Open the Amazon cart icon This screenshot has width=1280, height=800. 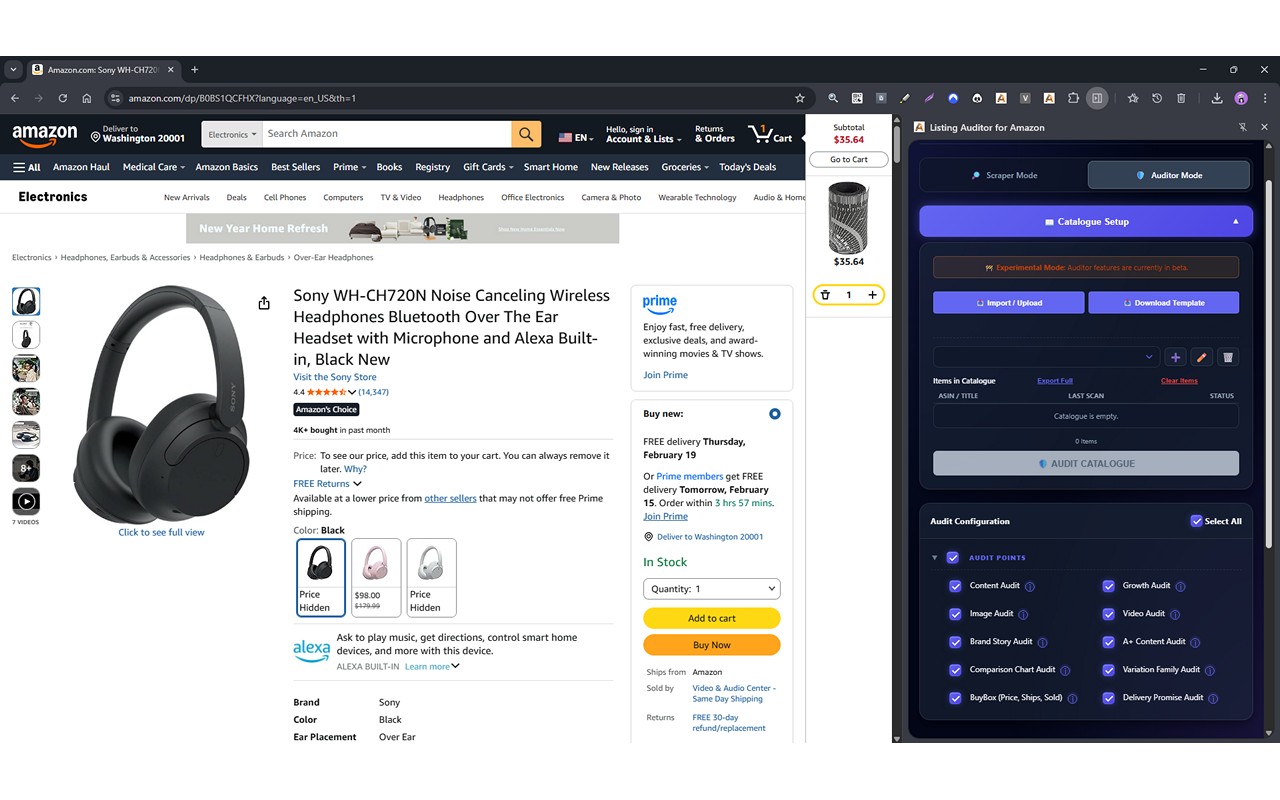pyautogui.click(x=770, y=134)
